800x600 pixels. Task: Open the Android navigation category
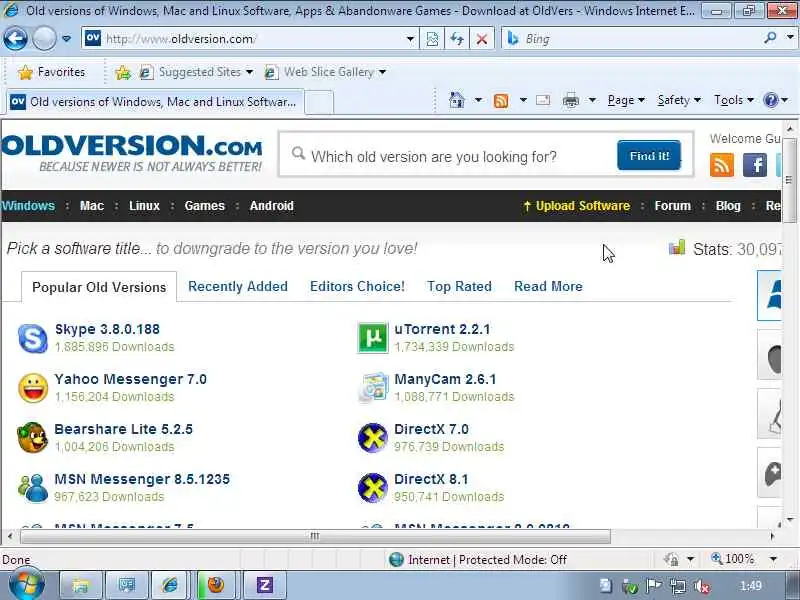[271, 206]
